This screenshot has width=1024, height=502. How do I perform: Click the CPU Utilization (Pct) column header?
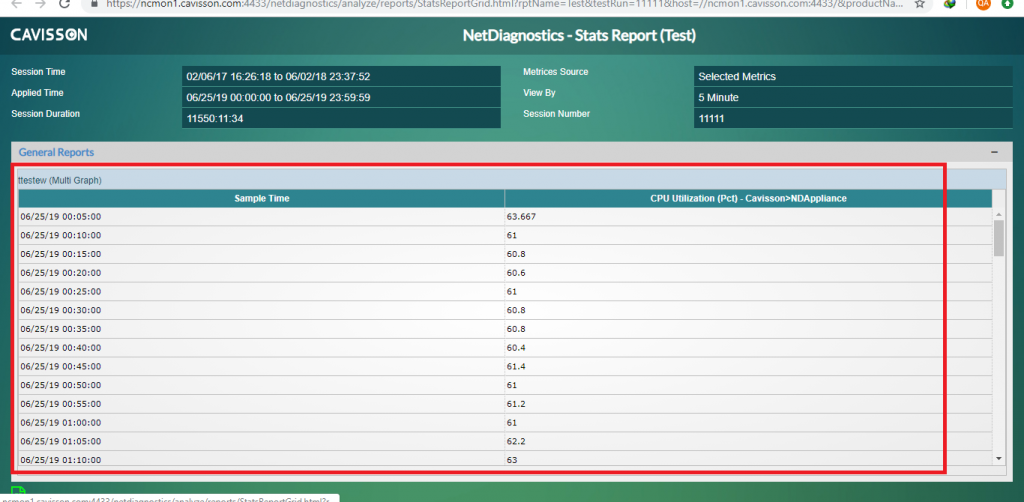click(748, 198)
